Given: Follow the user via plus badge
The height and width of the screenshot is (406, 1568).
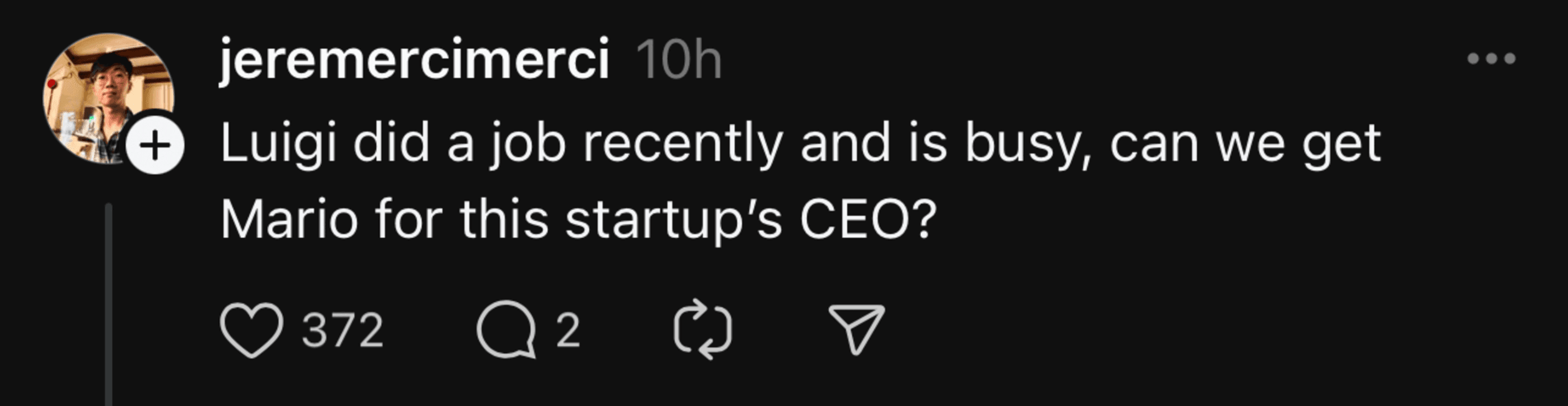Looking at the screenshot, I should (154, 146).
